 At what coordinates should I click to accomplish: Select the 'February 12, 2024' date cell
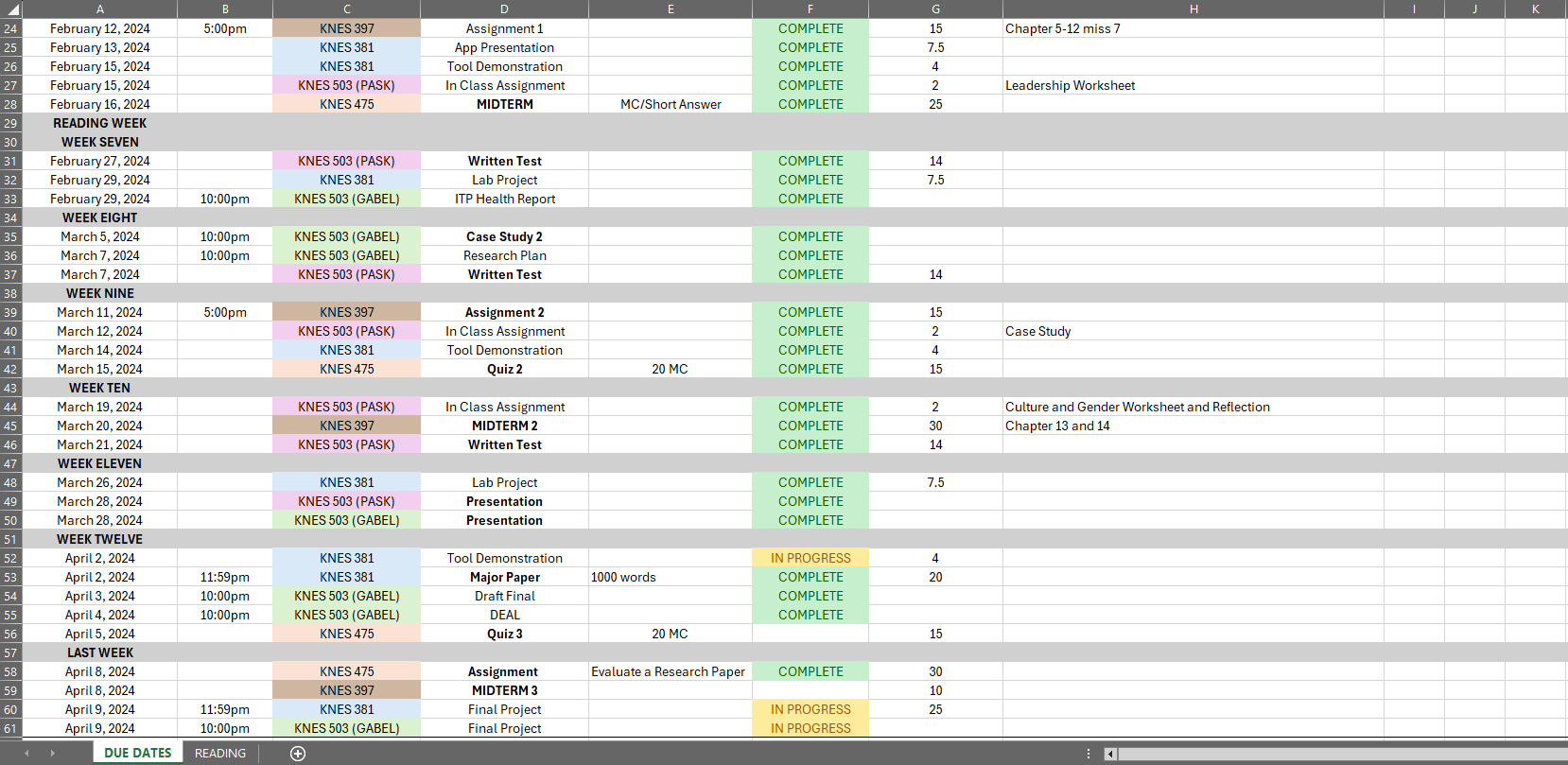click(x=99, y=28)
